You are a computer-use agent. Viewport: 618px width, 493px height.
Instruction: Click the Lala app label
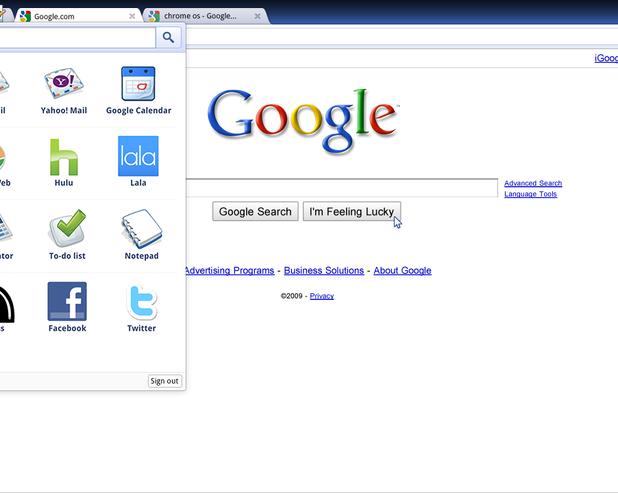[x=138, y=183]
